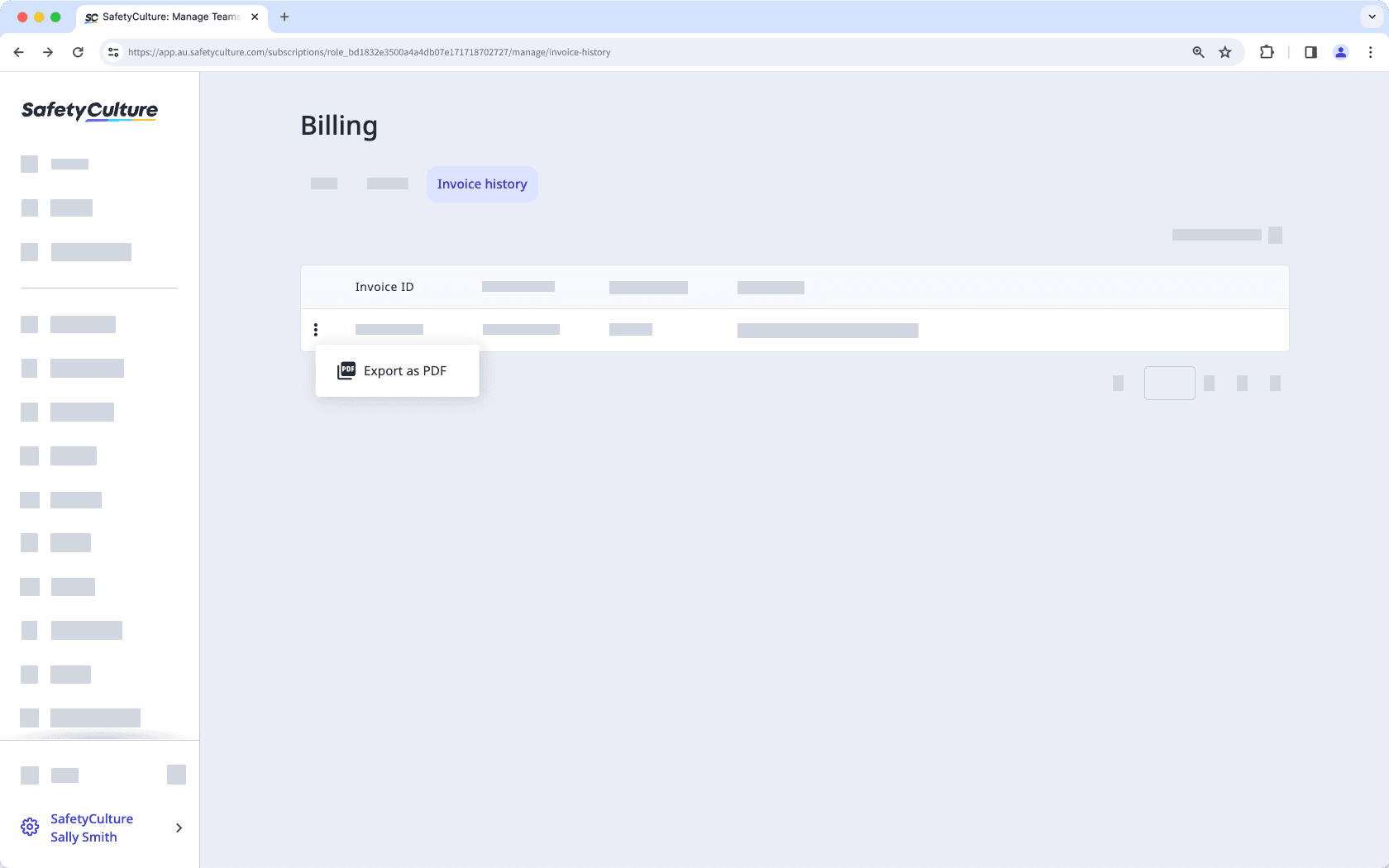Click the back navigation arrow
Viewport: 1389px width, 868px height.
[18, 51]
